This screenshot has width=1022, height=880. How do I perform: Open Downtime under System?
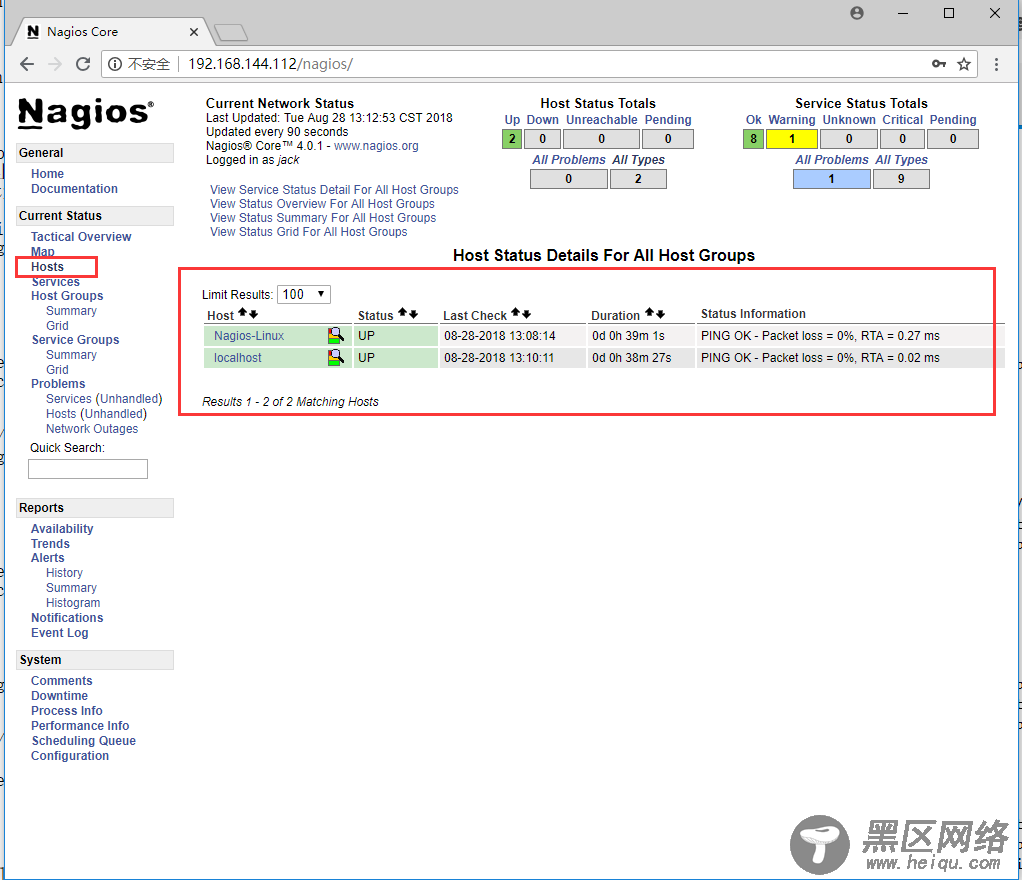click(59, 696)
